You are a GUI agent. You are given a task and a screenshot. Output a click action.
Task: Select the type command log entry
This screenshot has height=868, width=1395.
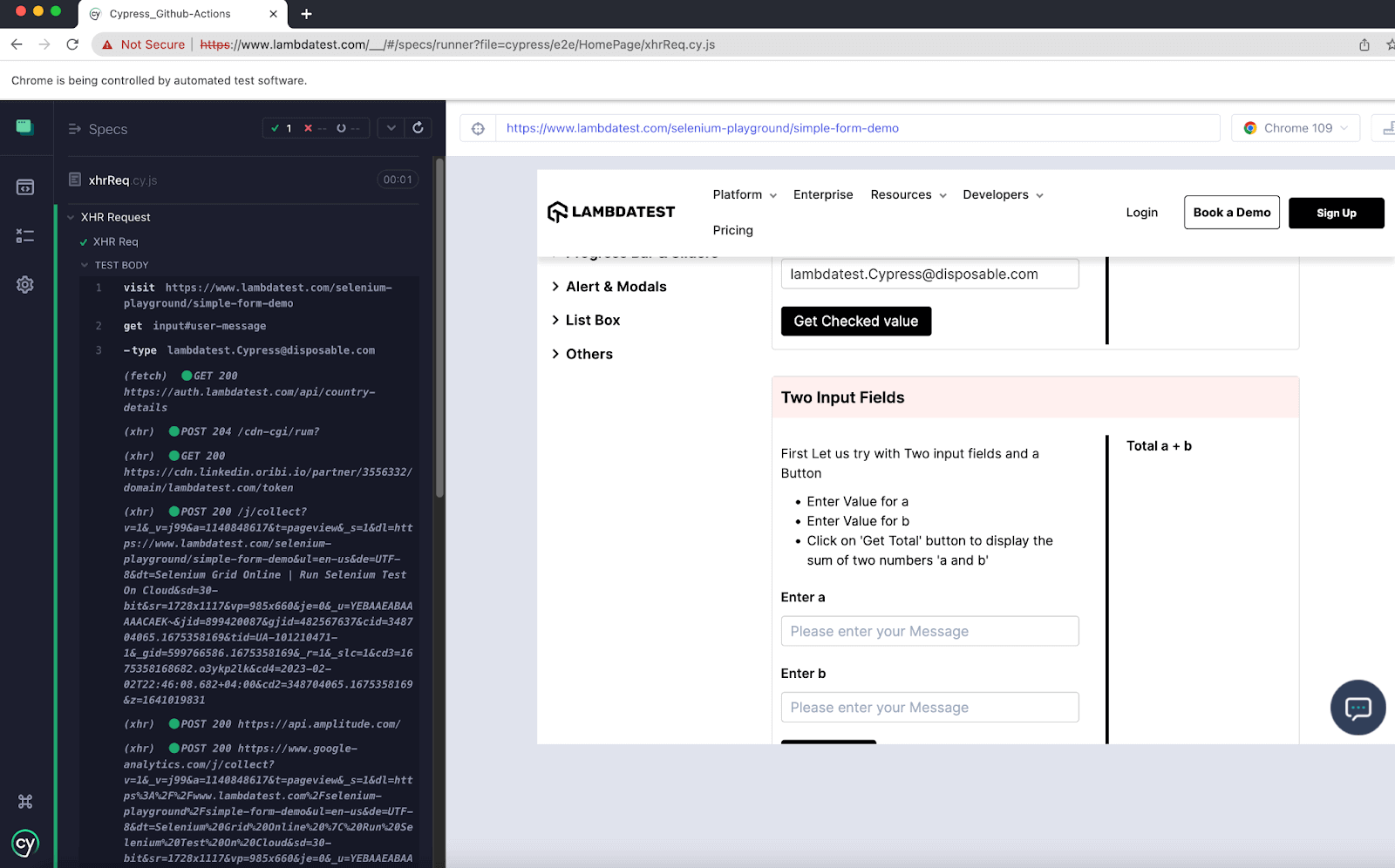(248, 350)
